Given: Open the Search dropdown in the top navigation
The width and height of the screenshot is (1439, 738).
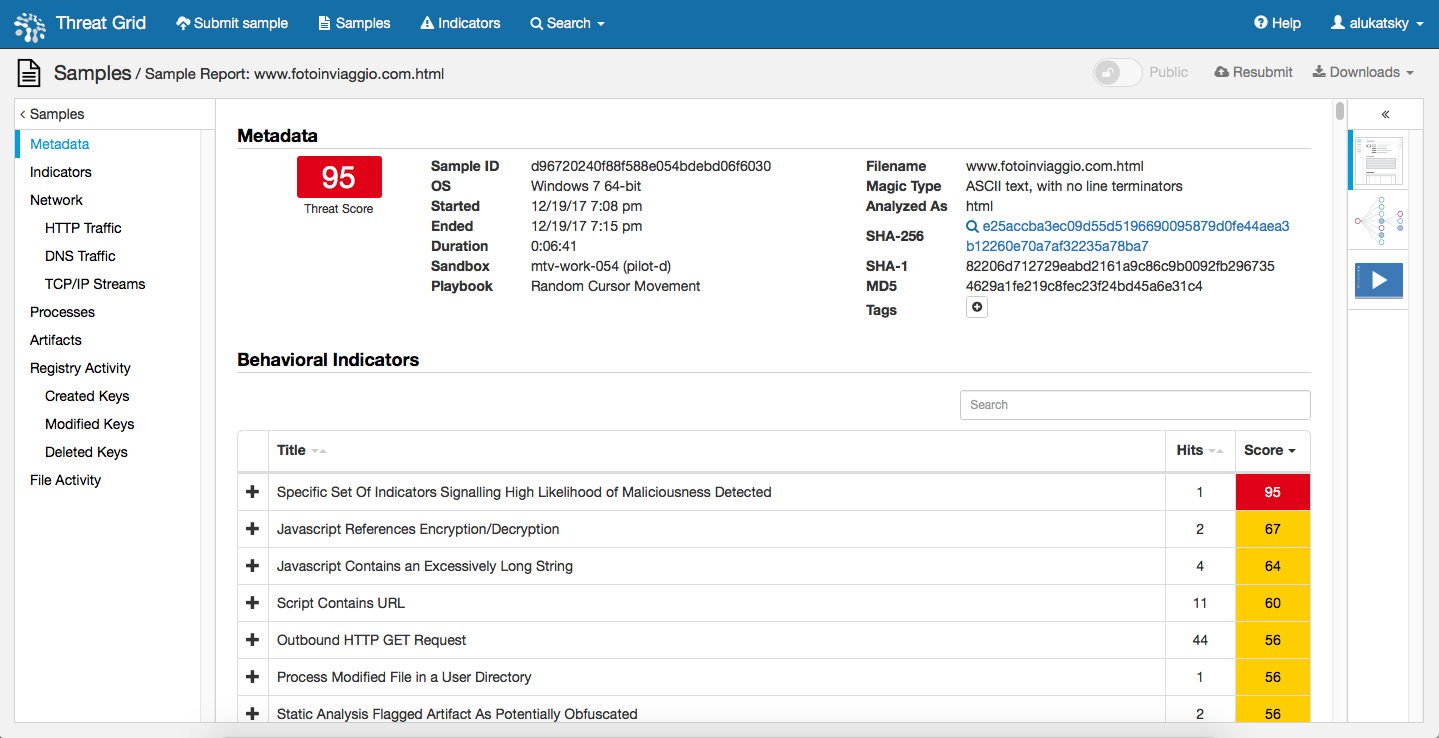Looking at the screenshot, I should 567,22.
